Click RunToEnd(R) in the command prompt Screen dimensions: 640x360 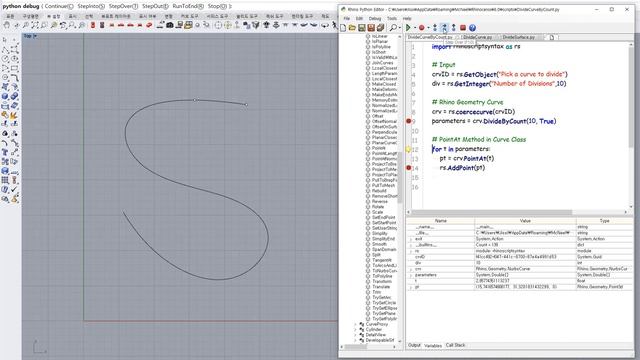tap(188, 6)
